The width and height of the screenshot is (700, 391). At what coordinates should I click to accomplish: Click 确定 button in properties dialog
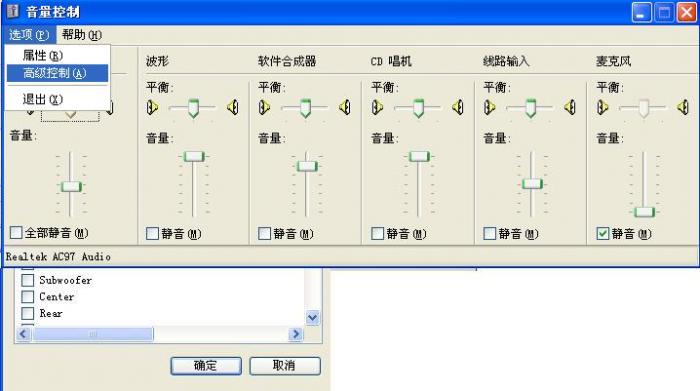(206, 366)
